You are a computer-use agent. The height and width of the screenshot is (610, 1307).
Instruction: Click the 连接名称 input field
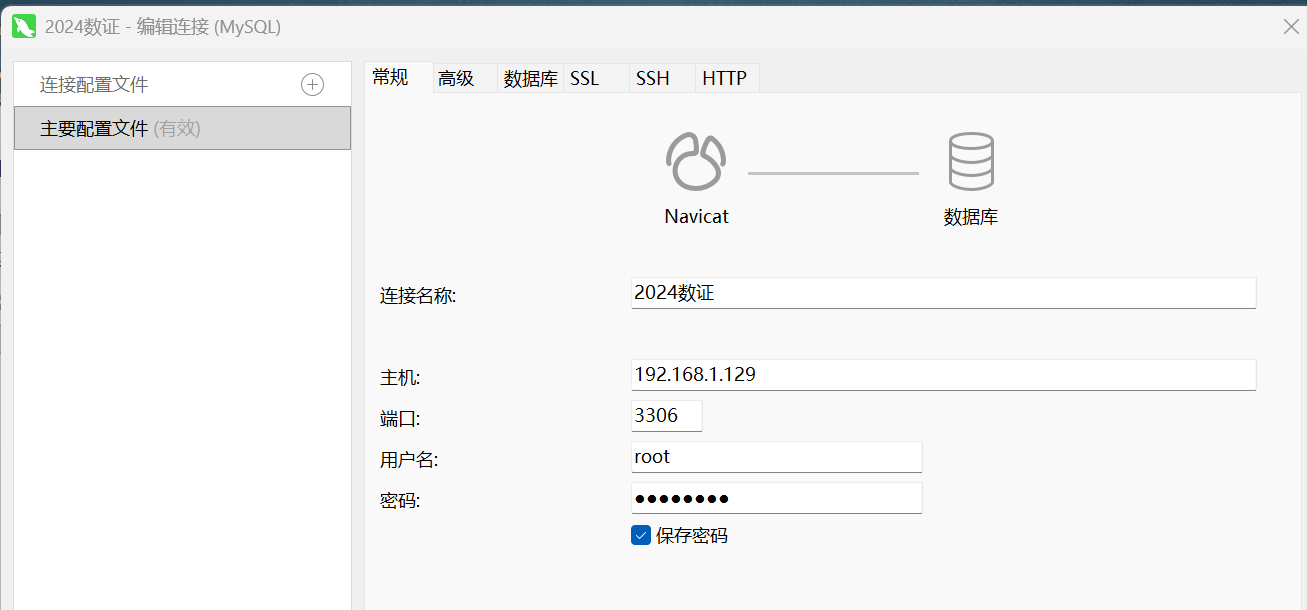tap(942, 293)
